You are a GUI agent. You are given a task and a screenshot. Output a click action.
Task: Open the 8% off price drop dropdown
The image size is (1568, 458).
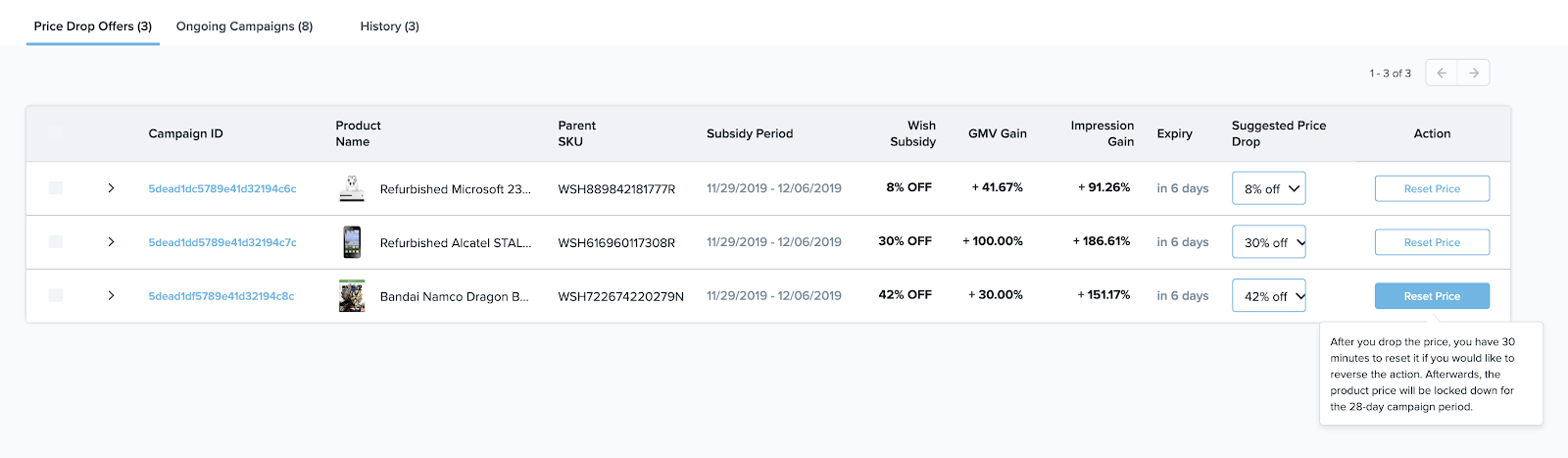click(1269, 188)
